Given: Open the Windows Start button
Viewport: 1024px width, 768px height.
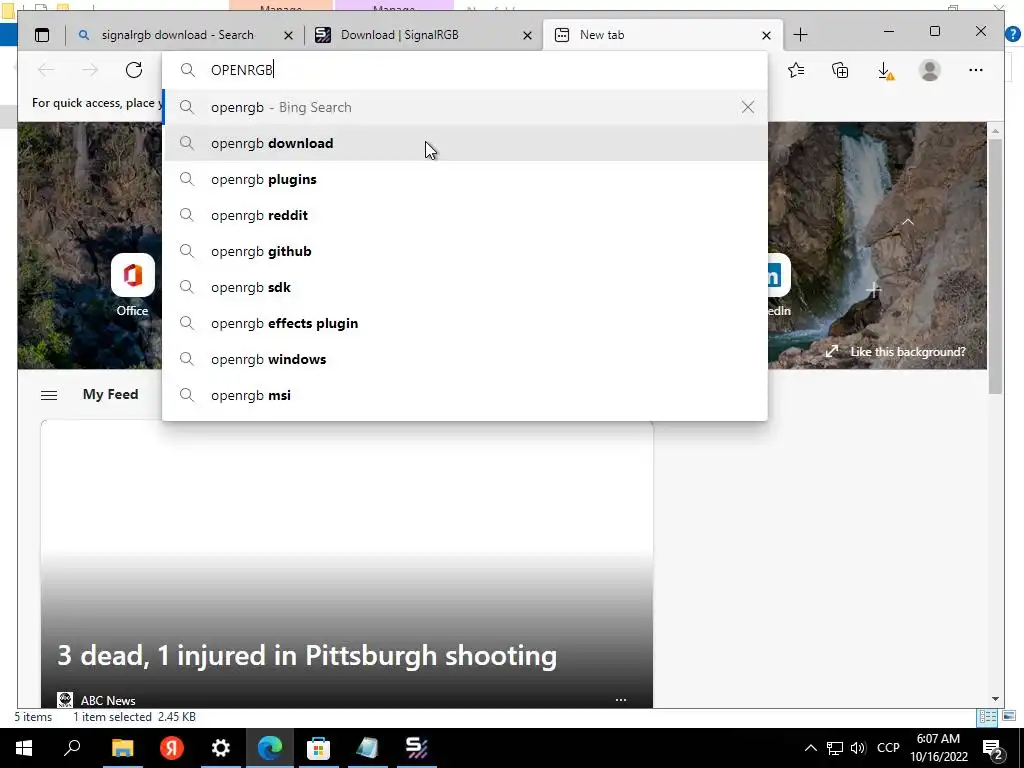Looking at the screenshot, I should tap(24, 748).
